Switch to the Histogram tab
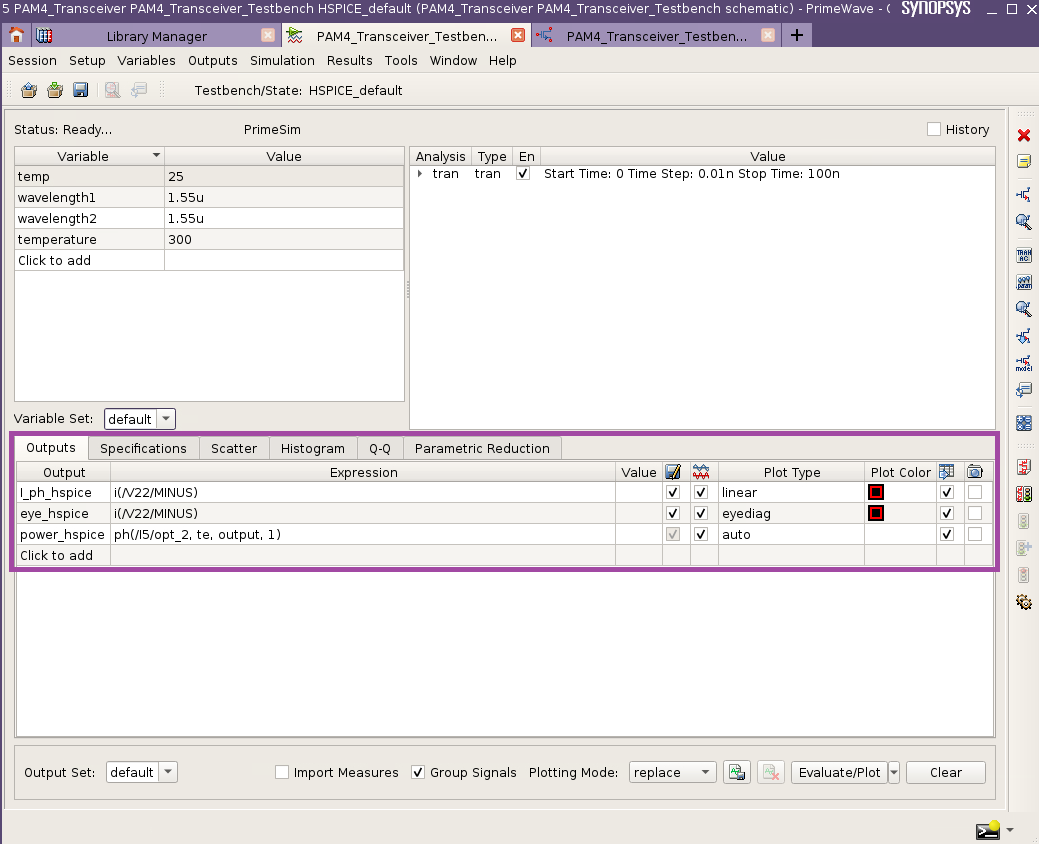The height and width of the screenshot is (844, 1039). tap(313, 448)
